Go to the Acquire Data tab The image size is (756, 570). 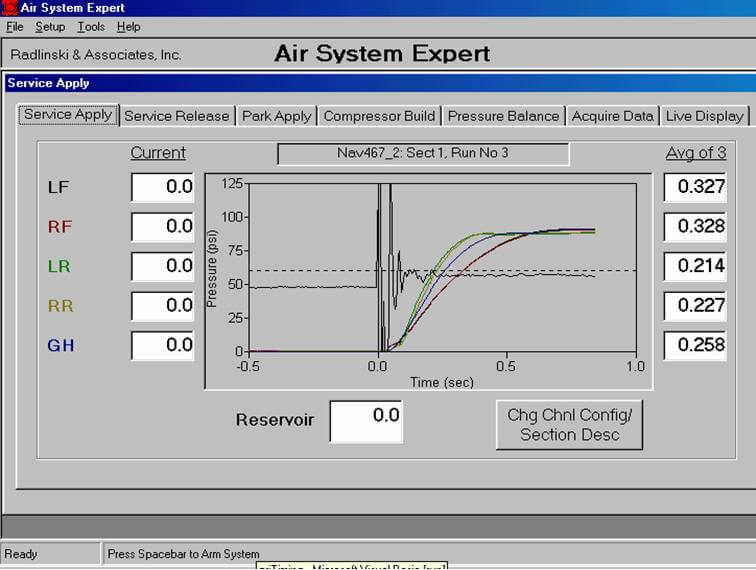click(x=612, y=116)
